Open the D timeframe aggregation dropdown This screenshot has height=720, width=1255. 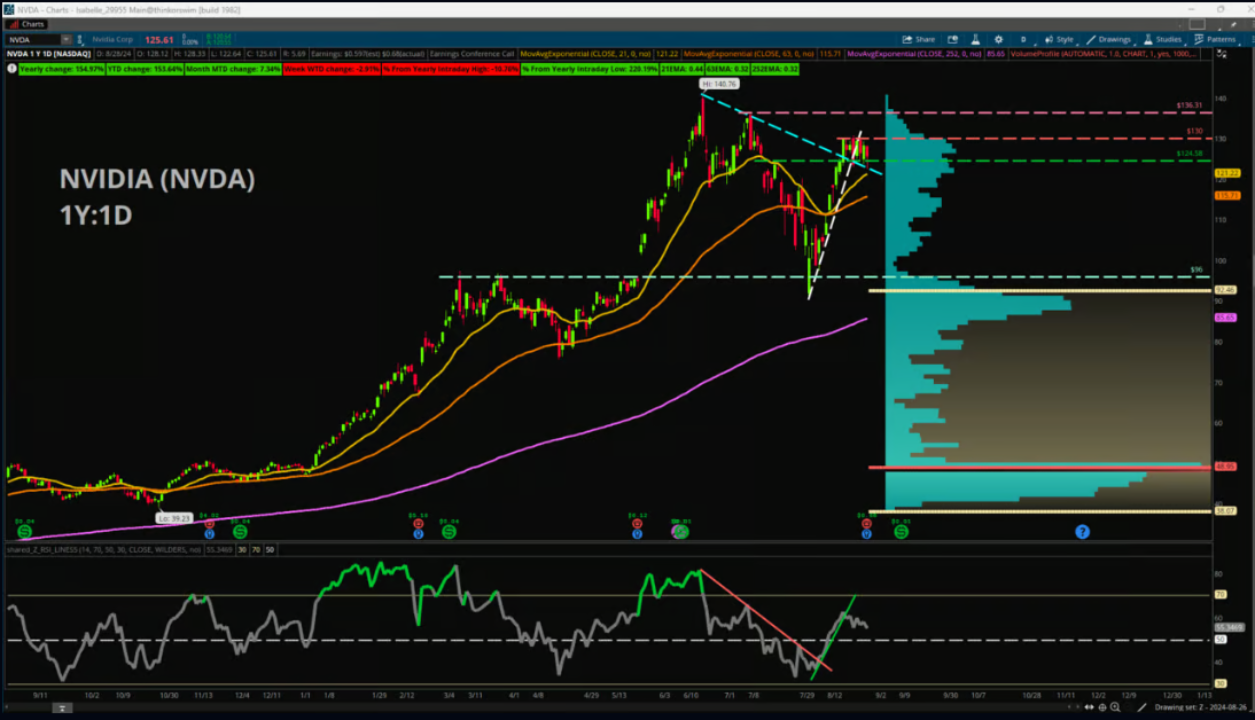[x=1022, y=40]
